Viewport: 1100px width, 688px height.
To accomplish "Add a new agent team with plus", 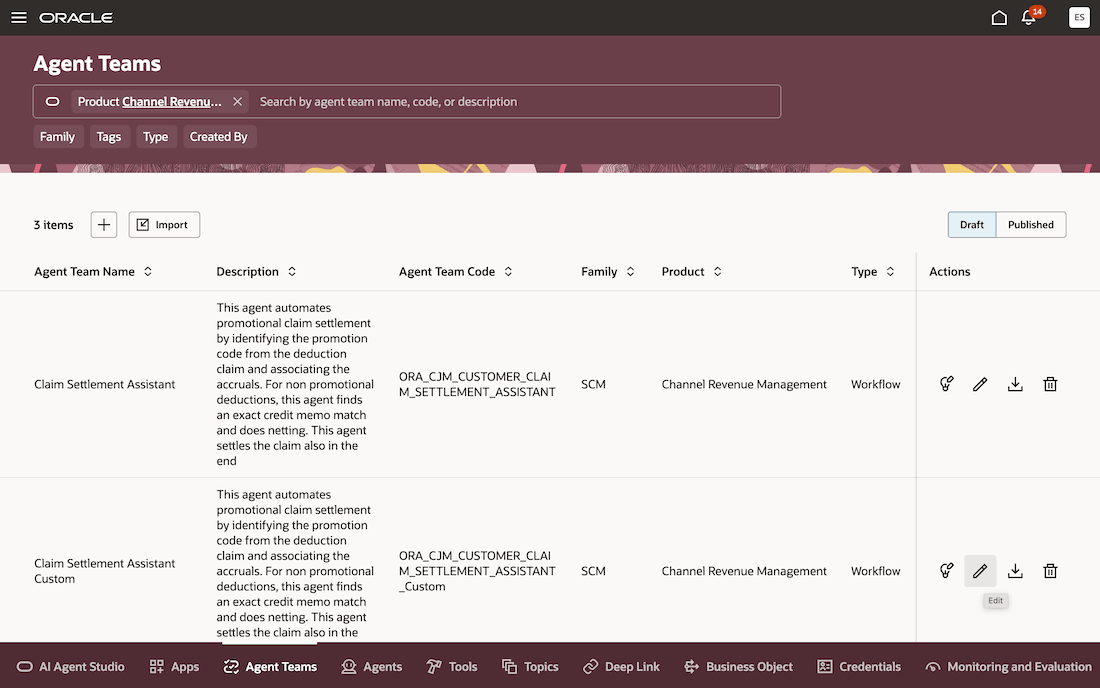I will click(104, 224).
